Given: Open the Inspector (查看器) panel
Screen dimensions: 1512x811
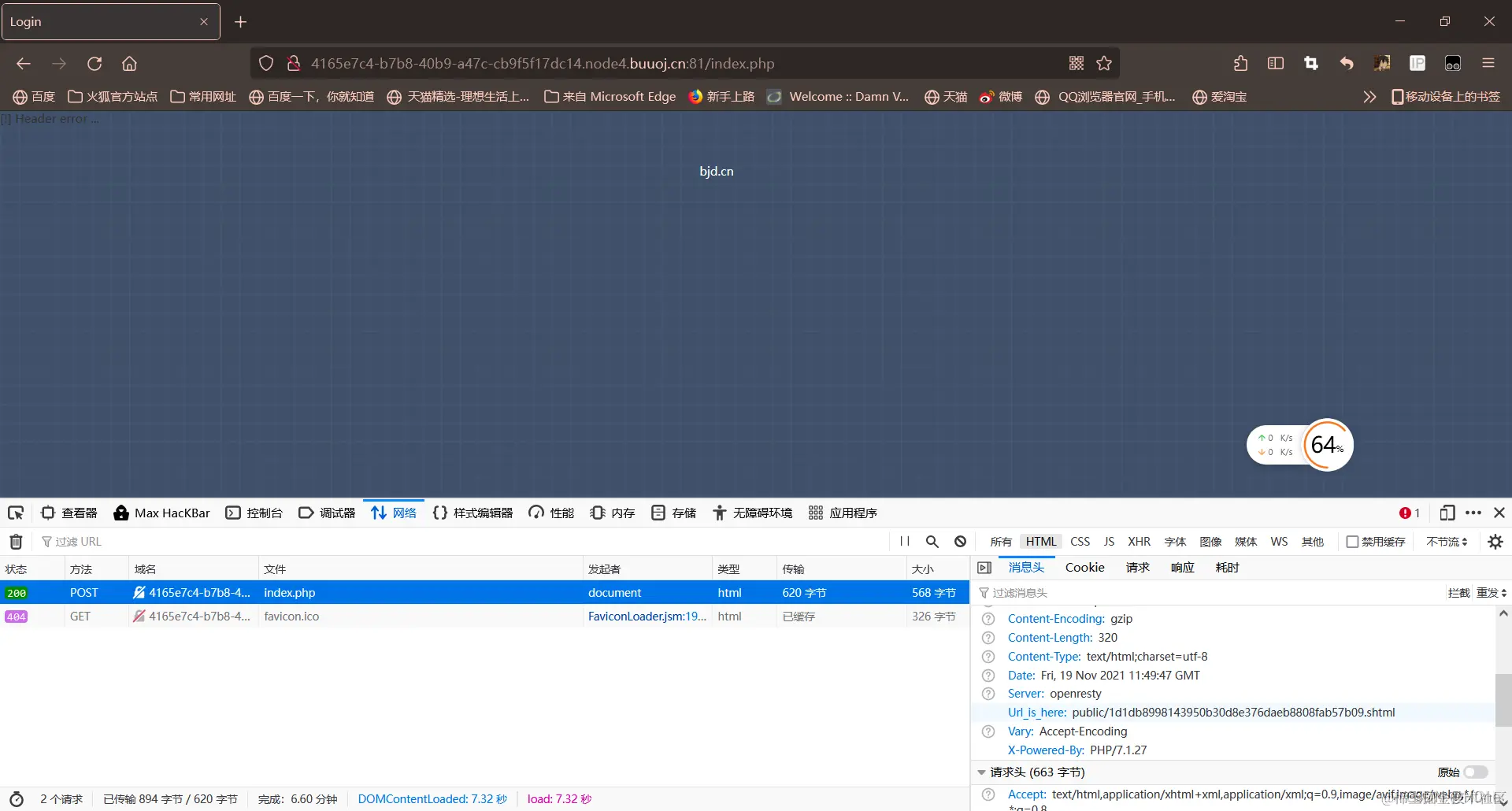Looking at the screenshot, I should tap(69, 513).
